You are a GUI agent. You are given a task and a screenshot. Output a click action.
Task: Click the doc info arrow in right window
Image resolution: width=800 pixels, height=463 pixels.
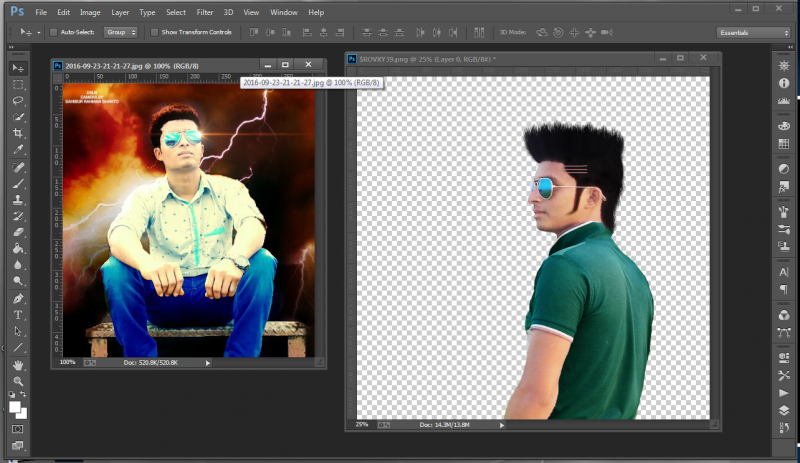502,425
